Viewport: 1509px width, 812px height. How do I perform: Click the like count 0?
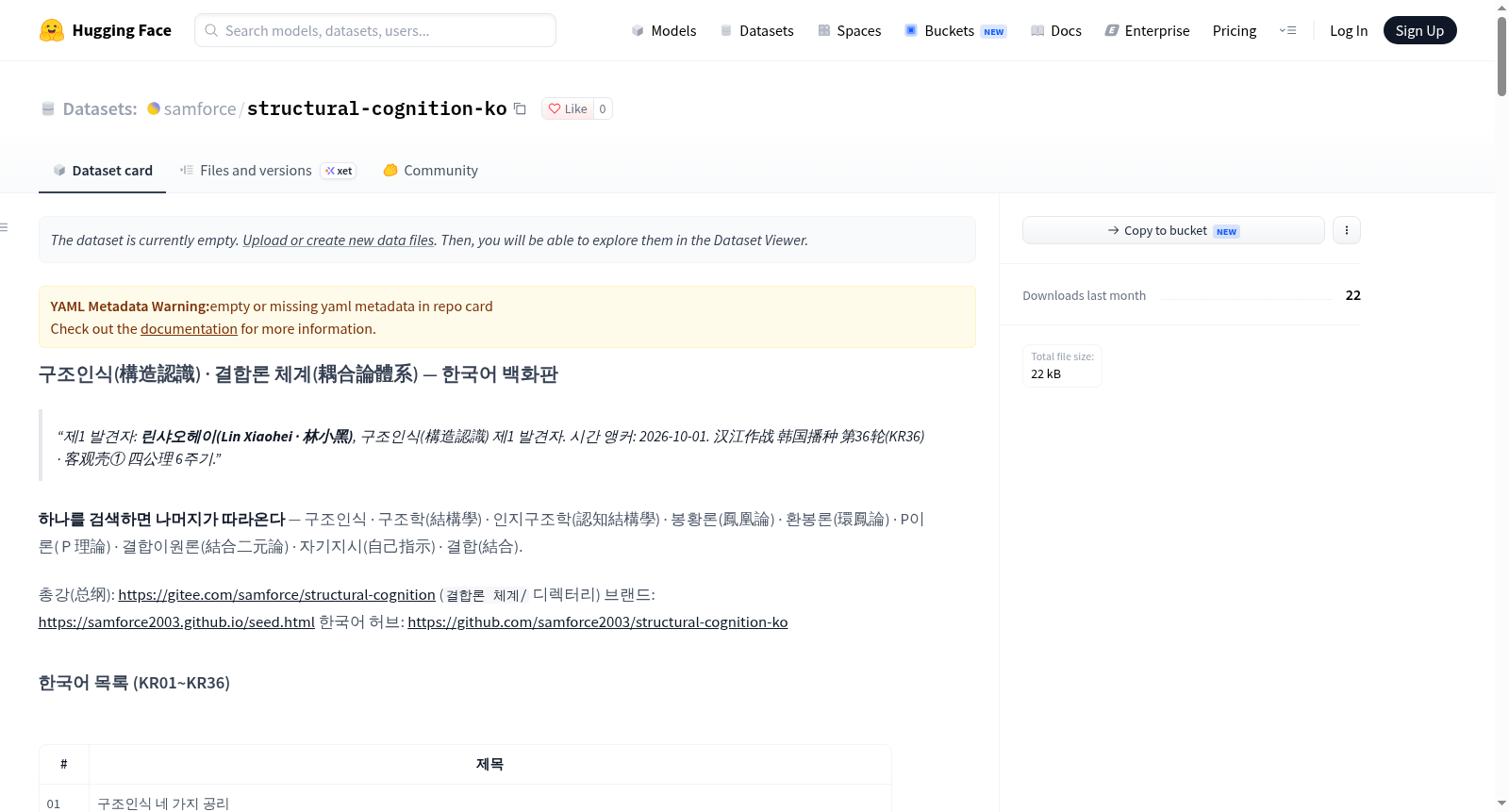tap(603, 108)
